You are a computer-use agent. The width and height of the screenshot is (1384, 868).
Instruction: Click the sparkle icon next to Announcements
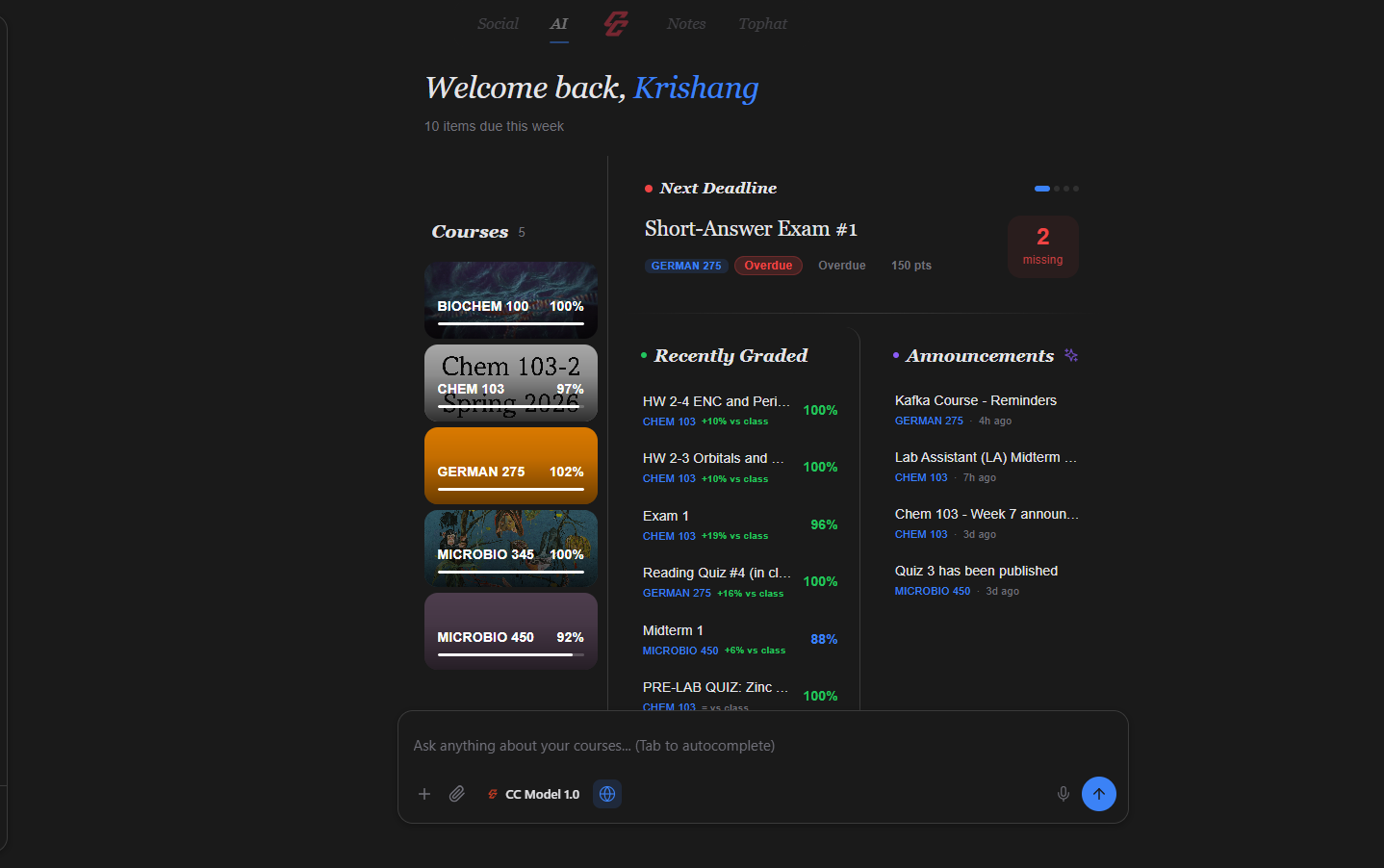point(1070,355)
